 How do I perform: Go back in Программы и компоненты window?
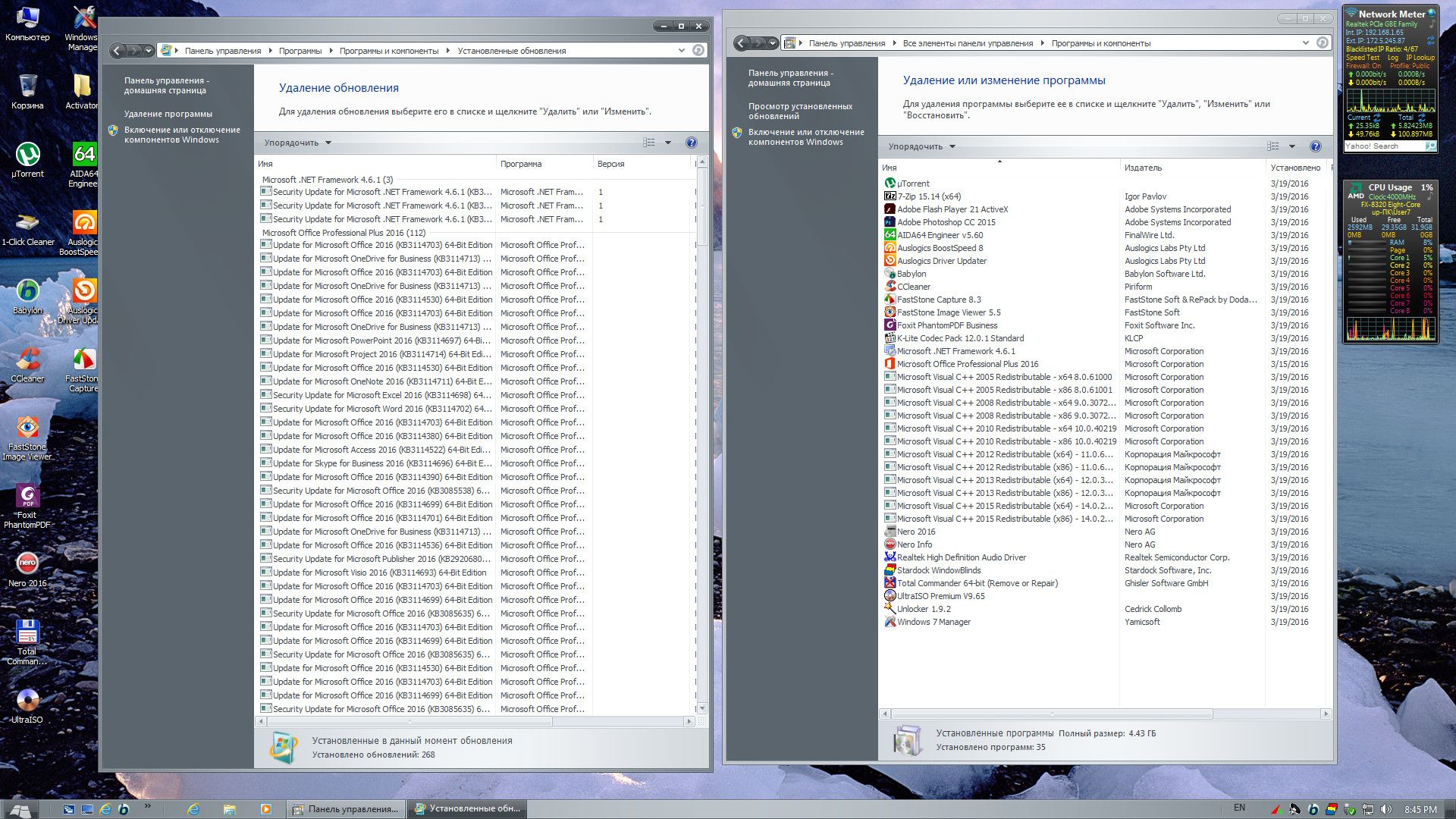coord(742,43)
